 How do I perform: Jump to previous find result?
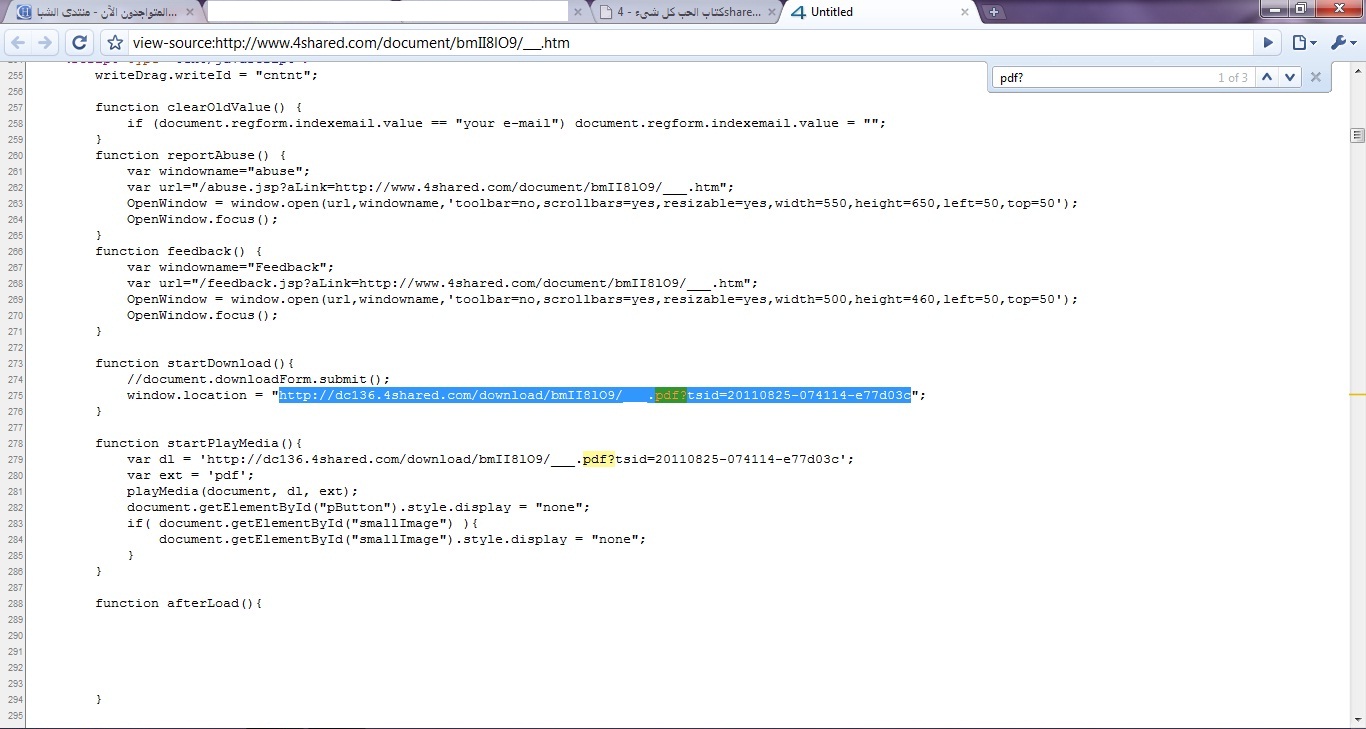pyautogui.click(x=1267, y=77)
